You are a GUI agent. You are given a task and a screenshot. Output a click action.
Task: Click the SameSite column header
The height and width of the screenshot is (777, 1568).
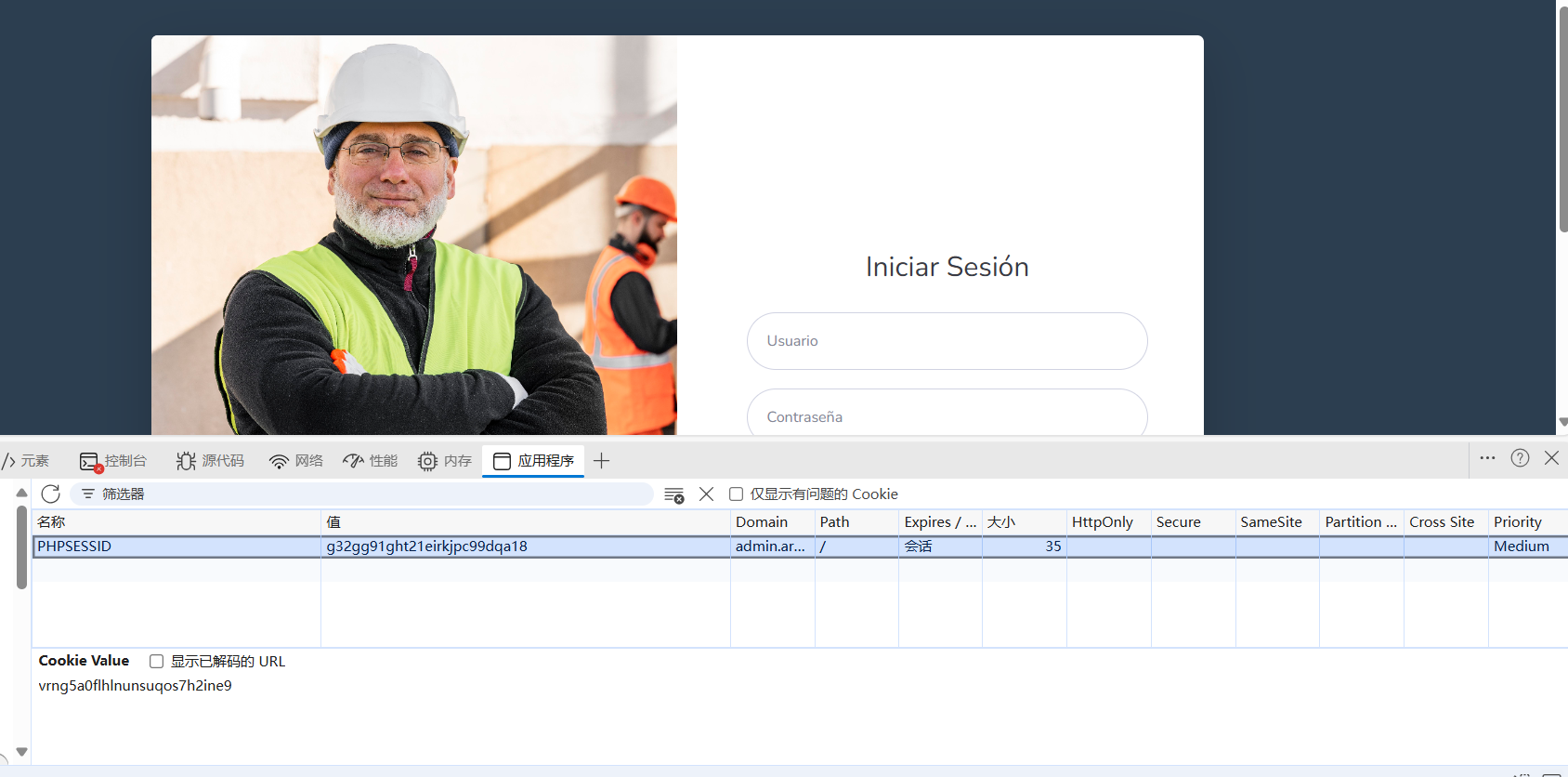1278,522
